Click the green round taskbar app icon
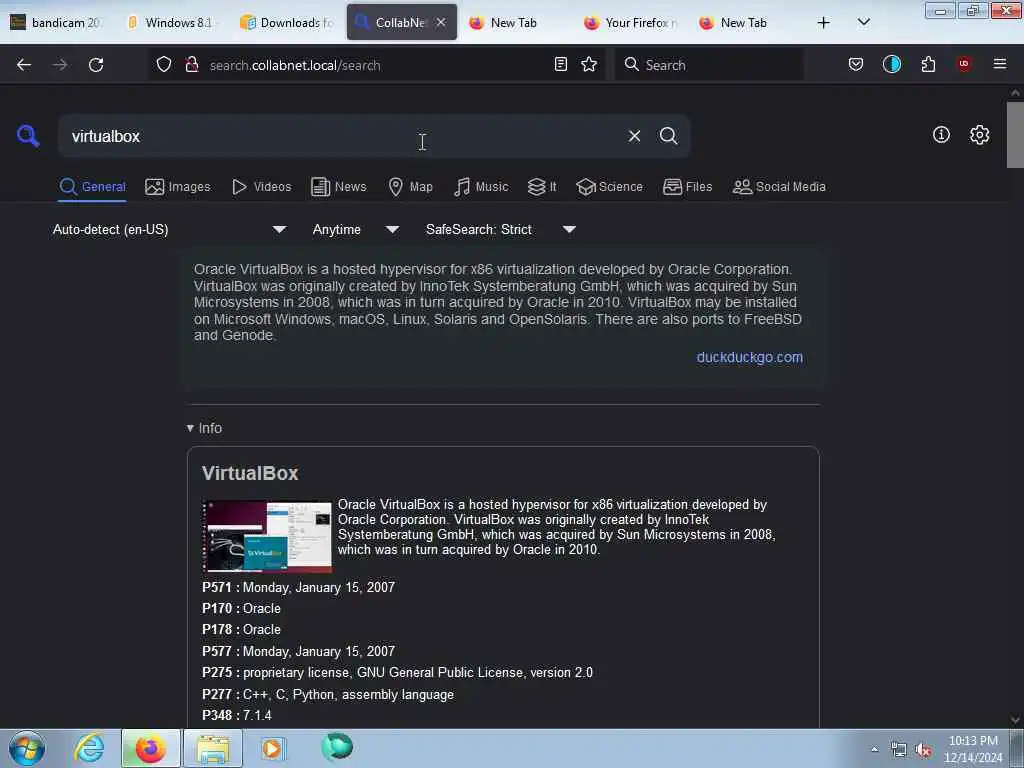1024x768 pixels. point(337,747)
